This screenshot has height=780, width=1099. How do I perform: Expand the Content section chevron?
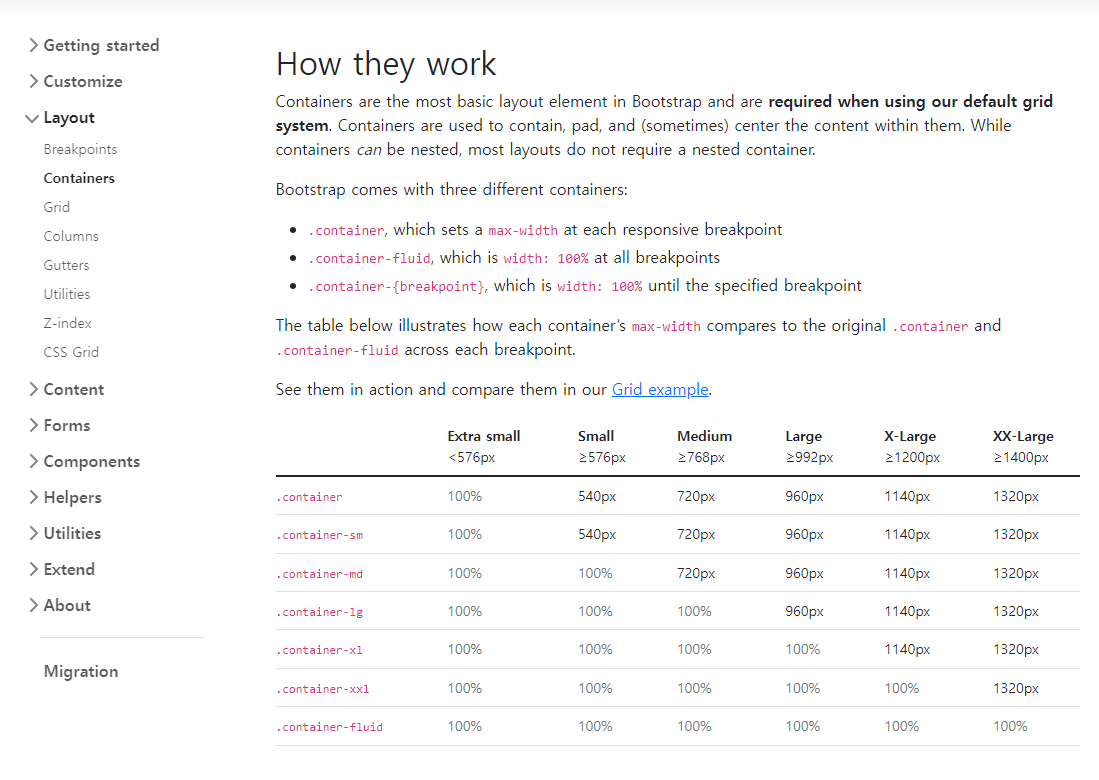pyautogui.click(x=33, y=390)
